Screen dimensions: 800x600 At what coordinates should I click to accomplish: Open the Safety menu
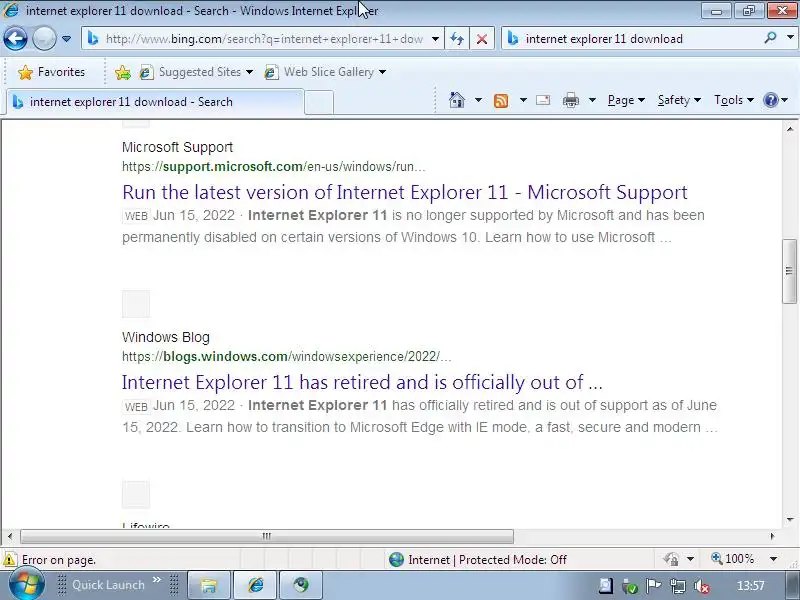679,100
